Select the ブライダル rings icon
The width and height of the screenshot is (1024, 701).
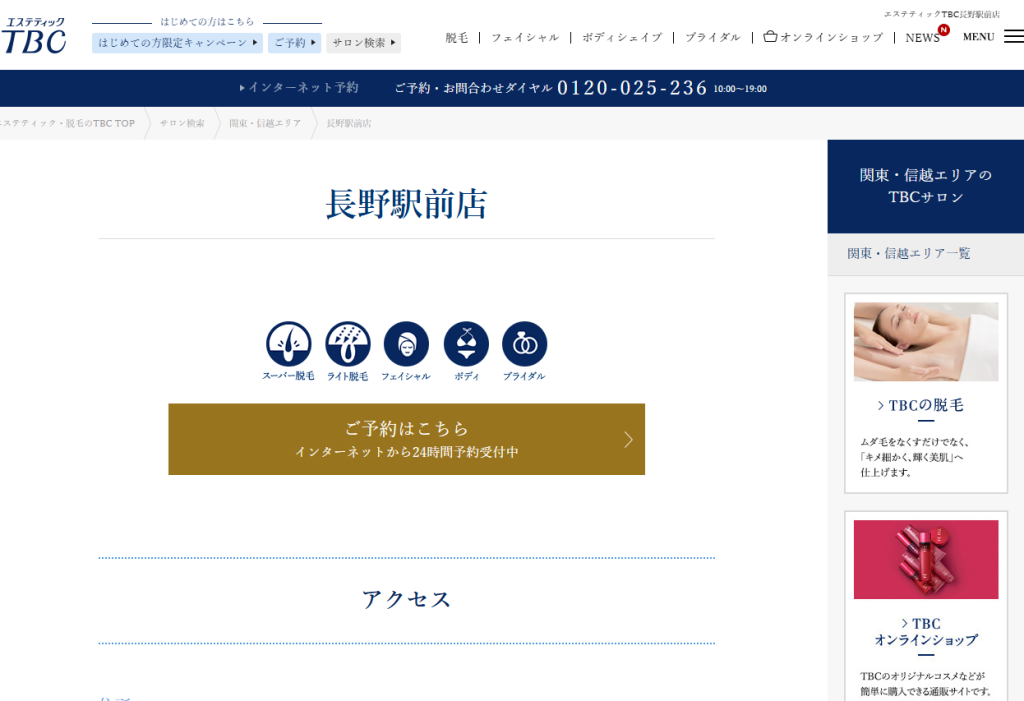tap(524, 345)
